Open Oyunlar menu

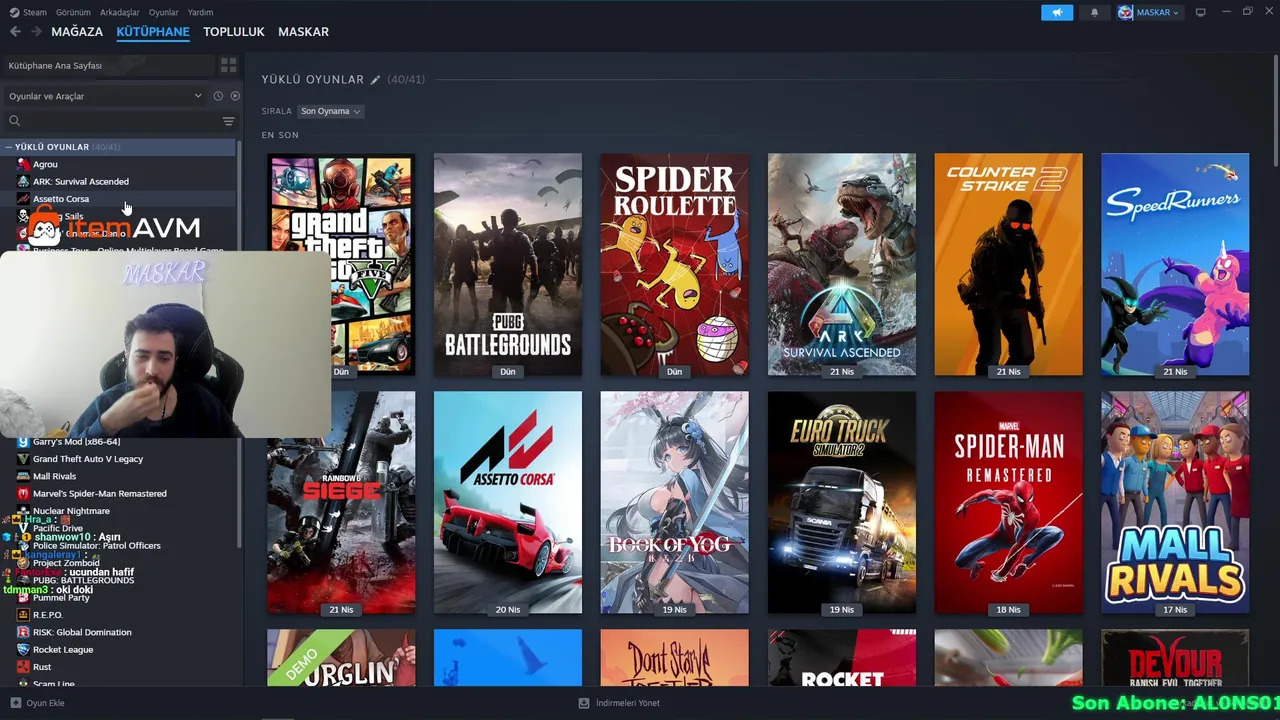(x=164, y=12)
